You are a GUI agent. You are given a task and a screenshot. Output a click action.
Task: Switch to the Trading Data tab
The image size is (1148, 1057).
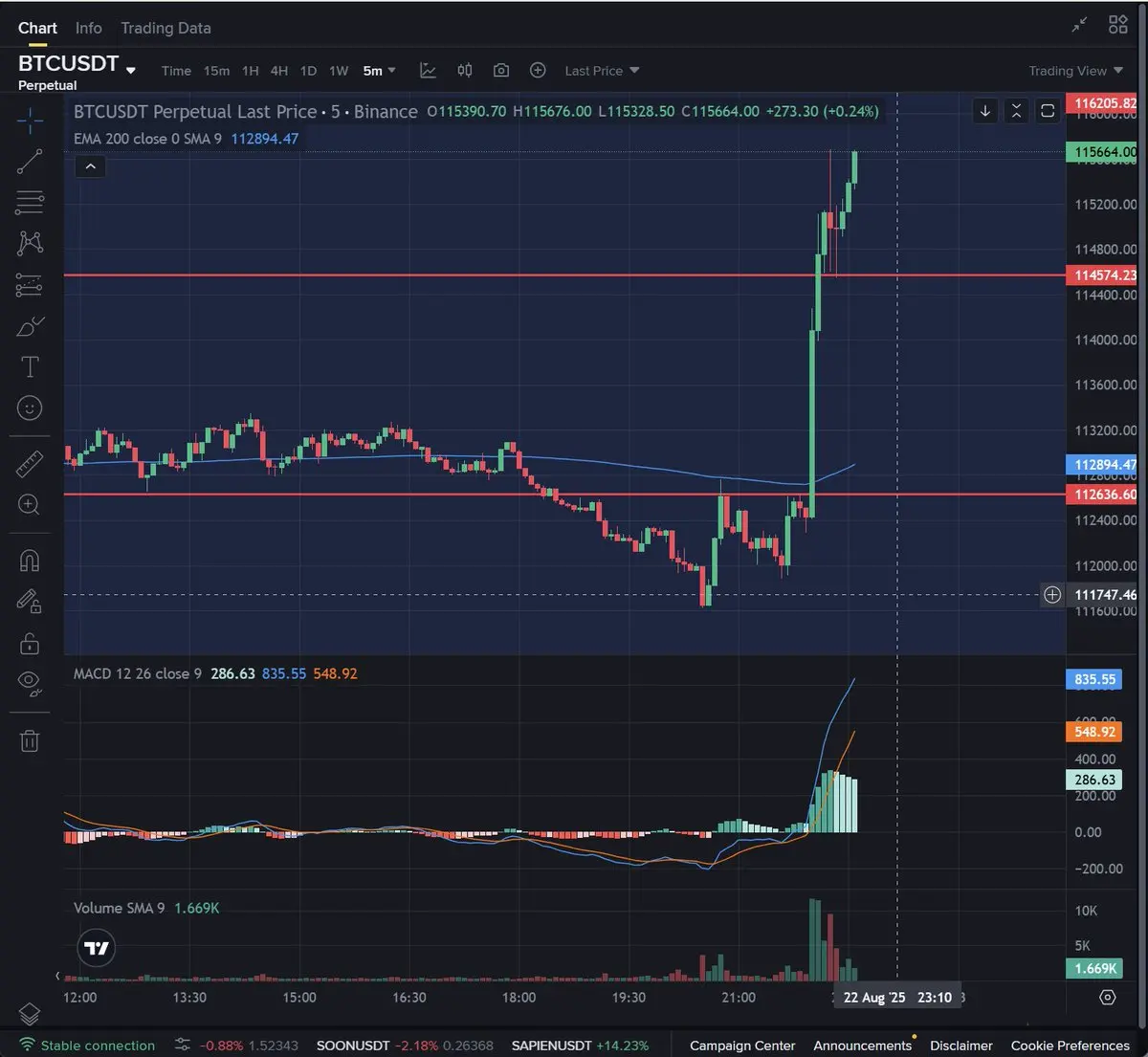(166, 28)
